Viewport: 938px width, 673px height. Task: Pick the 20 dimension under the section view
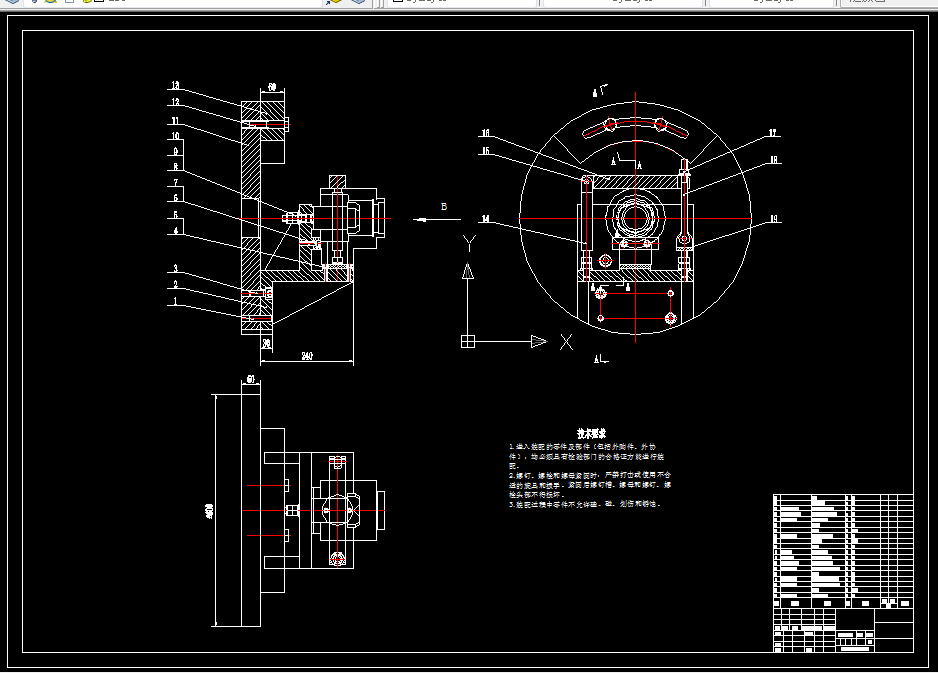click(266, 343)
